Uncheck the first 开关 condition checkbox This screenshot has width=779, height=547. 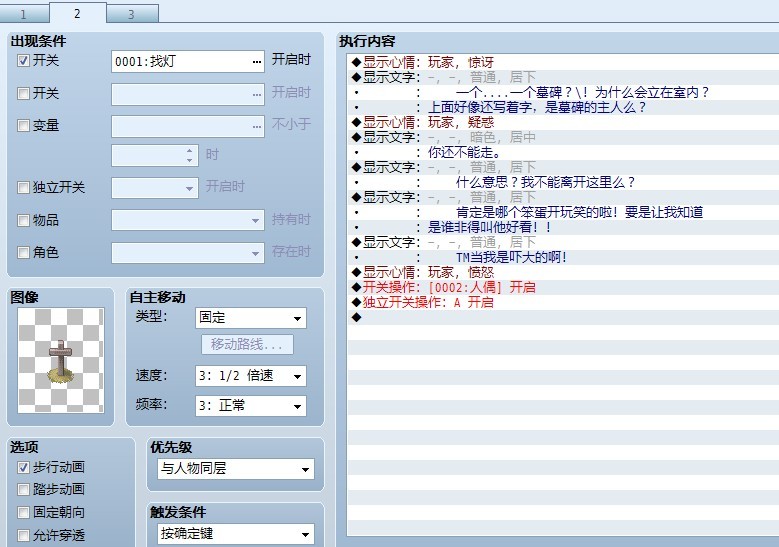(x=23, y=61)
